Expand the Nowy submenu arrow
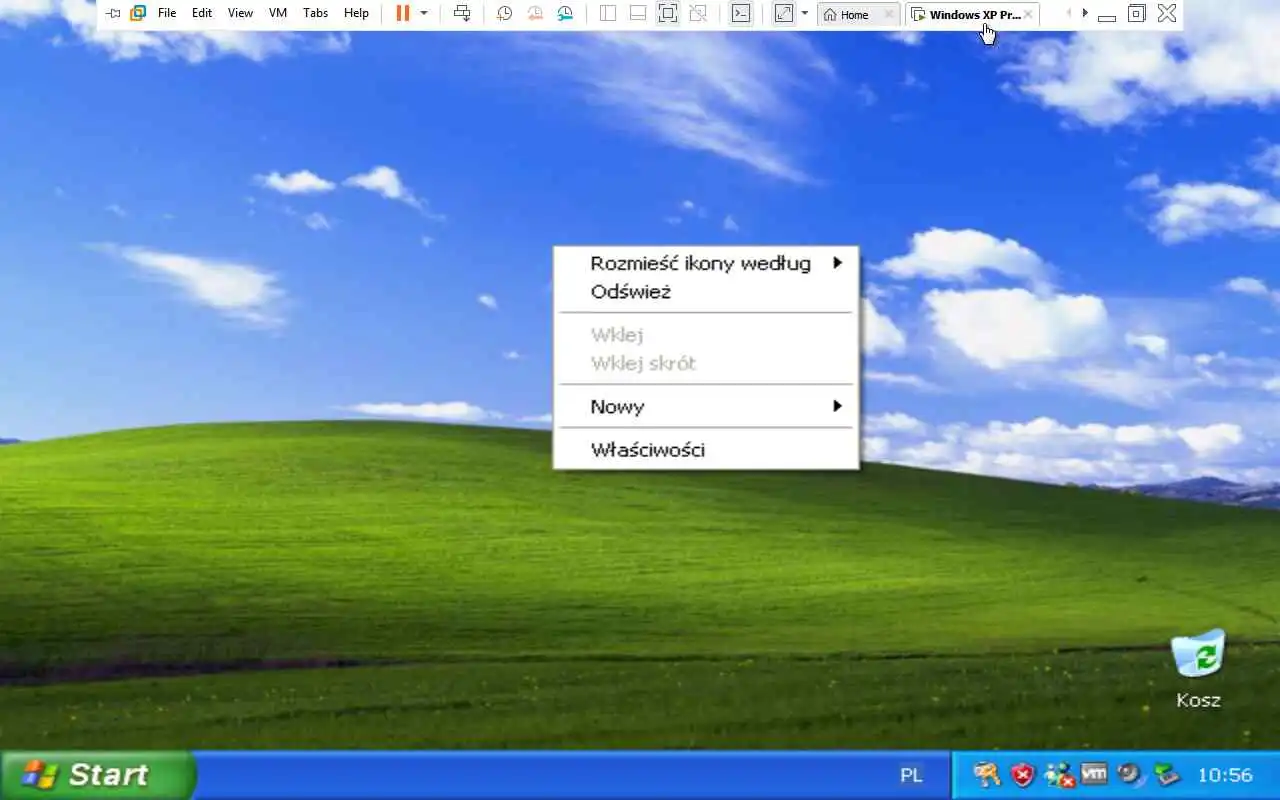The image size is (1280, 800). [x=838, y=406]
